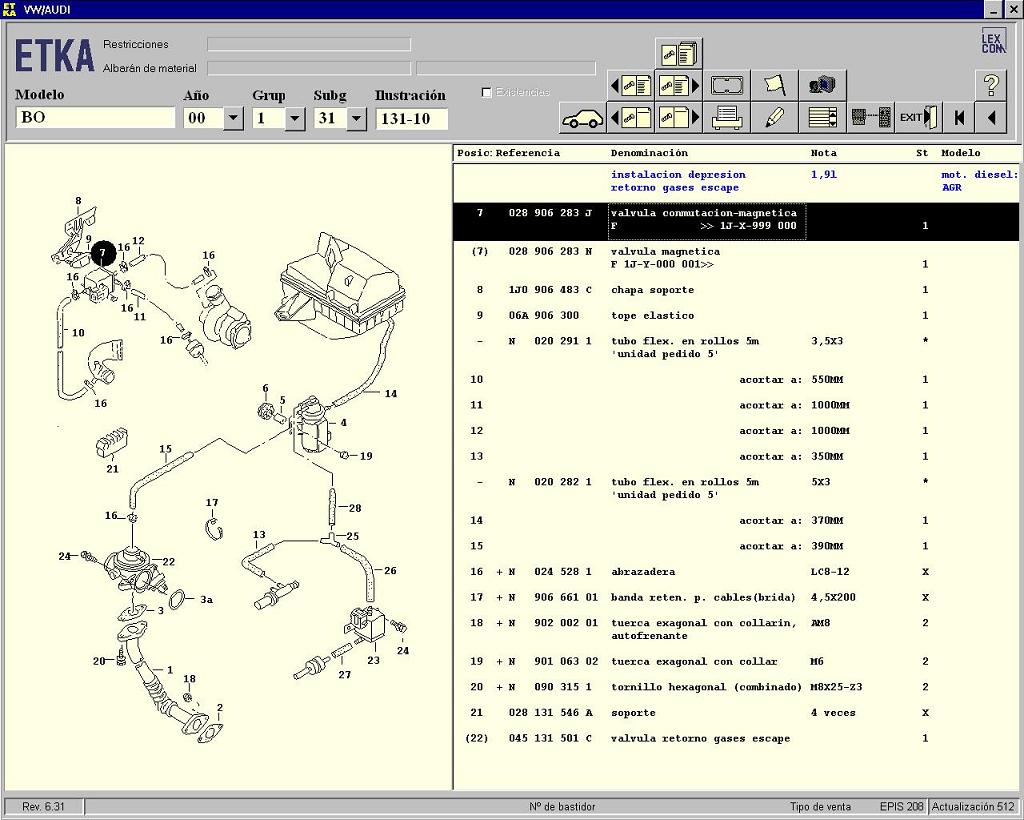The width and height of the screenshot is (1024, 820).
Task: Open help with the question mark icon
Action: [x=991, y=86]
